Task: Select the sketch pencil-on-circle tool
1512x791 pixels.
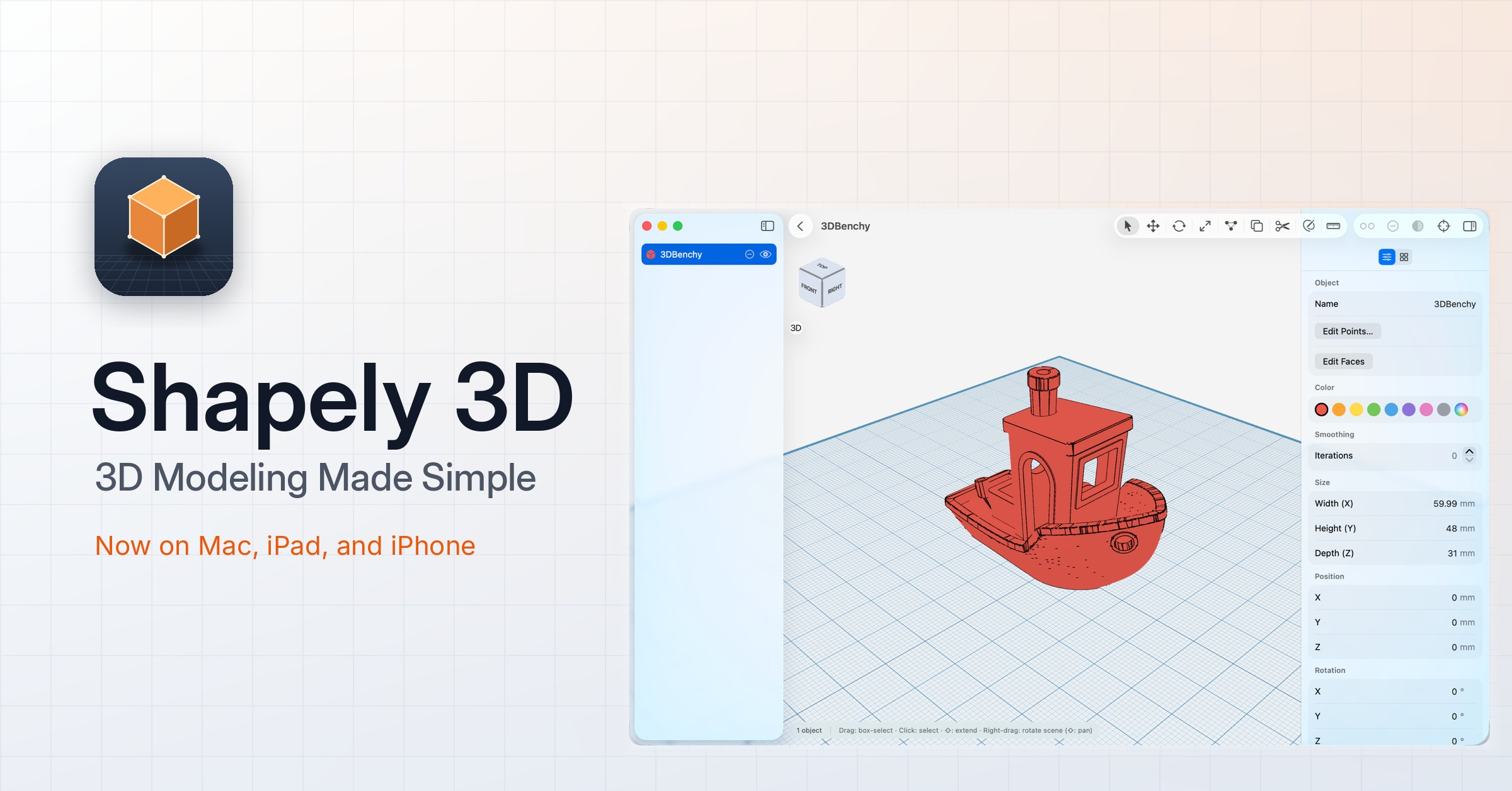Action: (1309, 226)
